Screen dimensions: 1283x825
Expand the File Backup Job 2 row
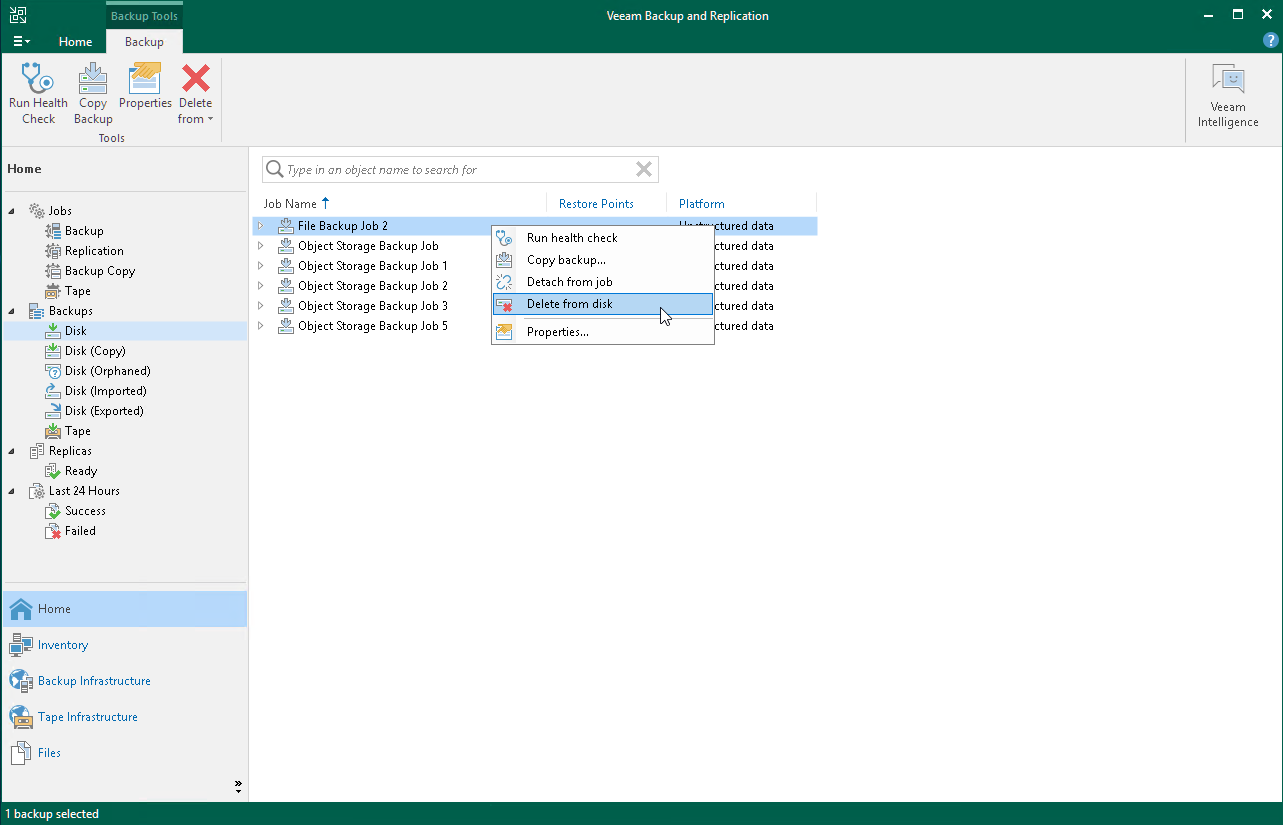pyautogui.click(x=261, y=225)
